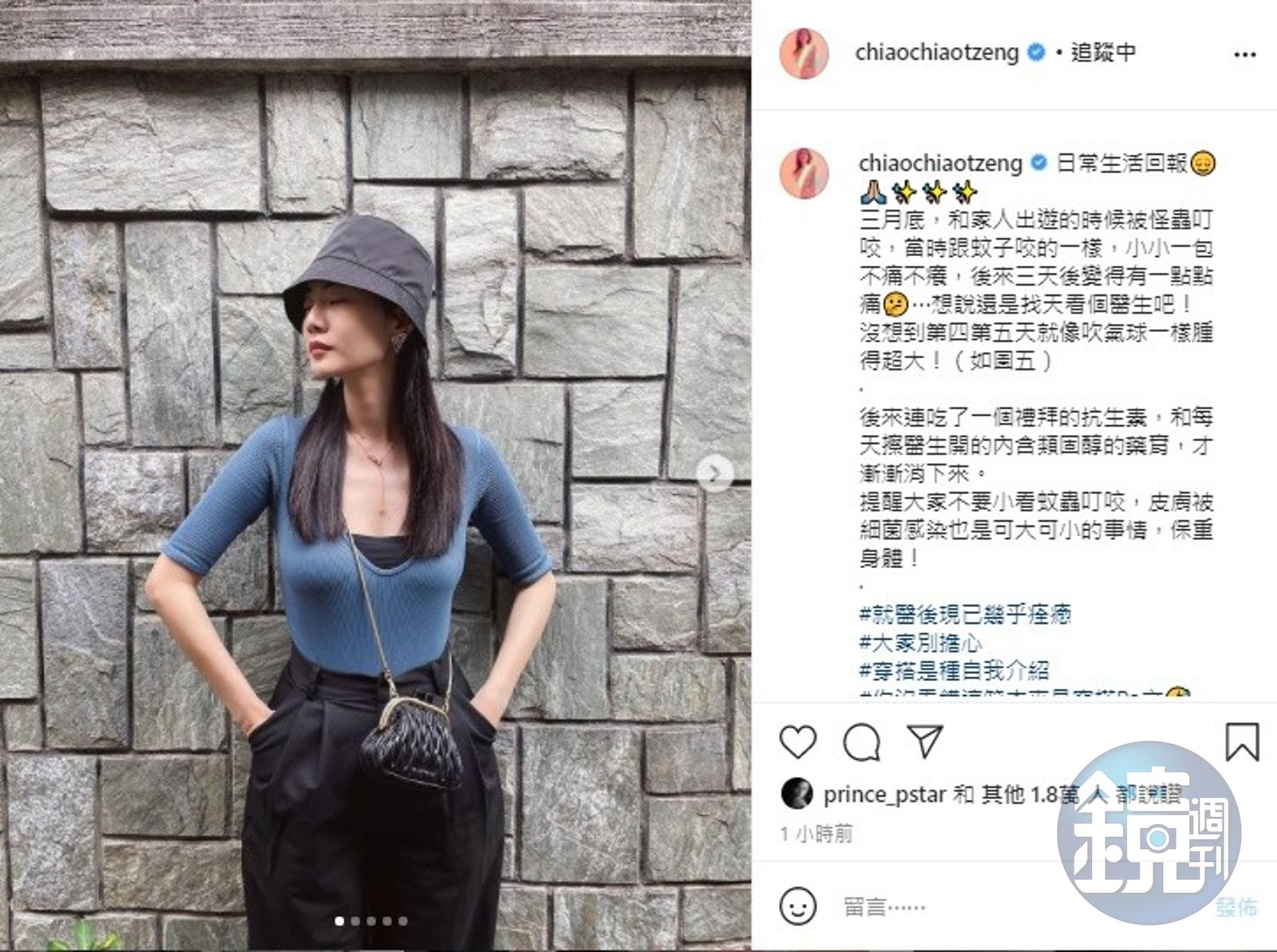Save the post with the bookmark icon
This screenshot has height=952, width=1277.
1242,742
